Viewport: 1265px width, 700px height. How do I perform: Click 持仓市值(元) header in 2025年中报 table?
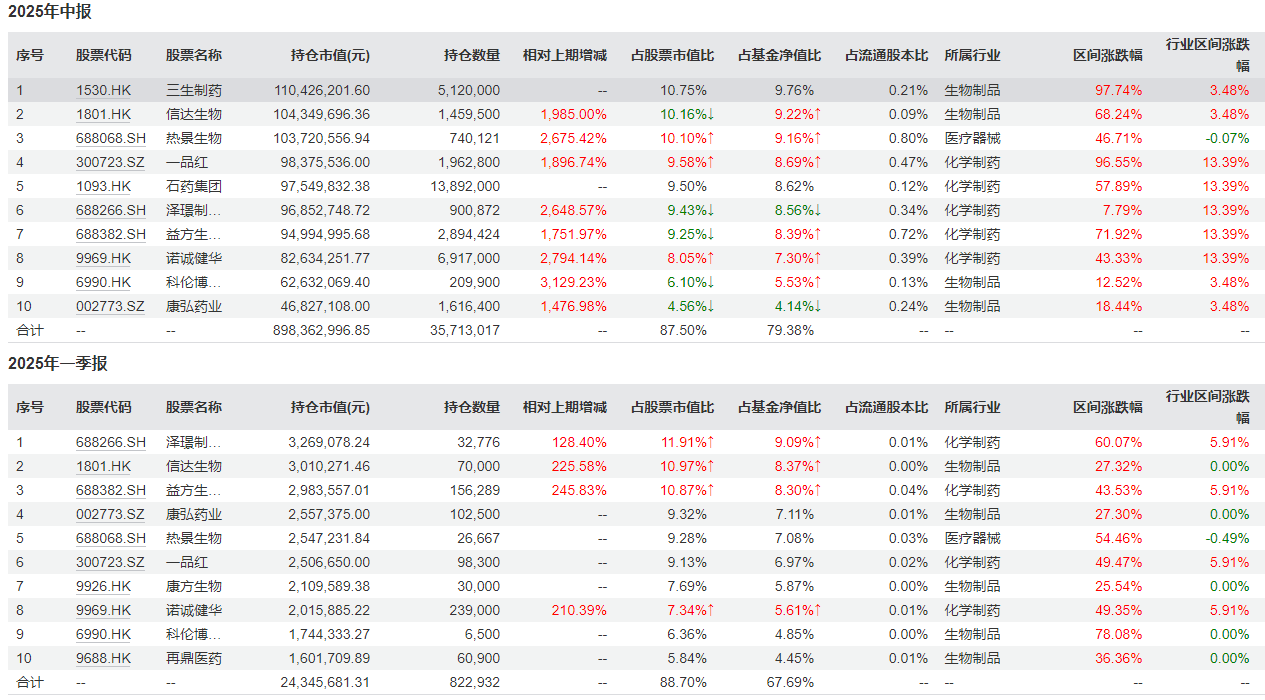click(330, 55)
